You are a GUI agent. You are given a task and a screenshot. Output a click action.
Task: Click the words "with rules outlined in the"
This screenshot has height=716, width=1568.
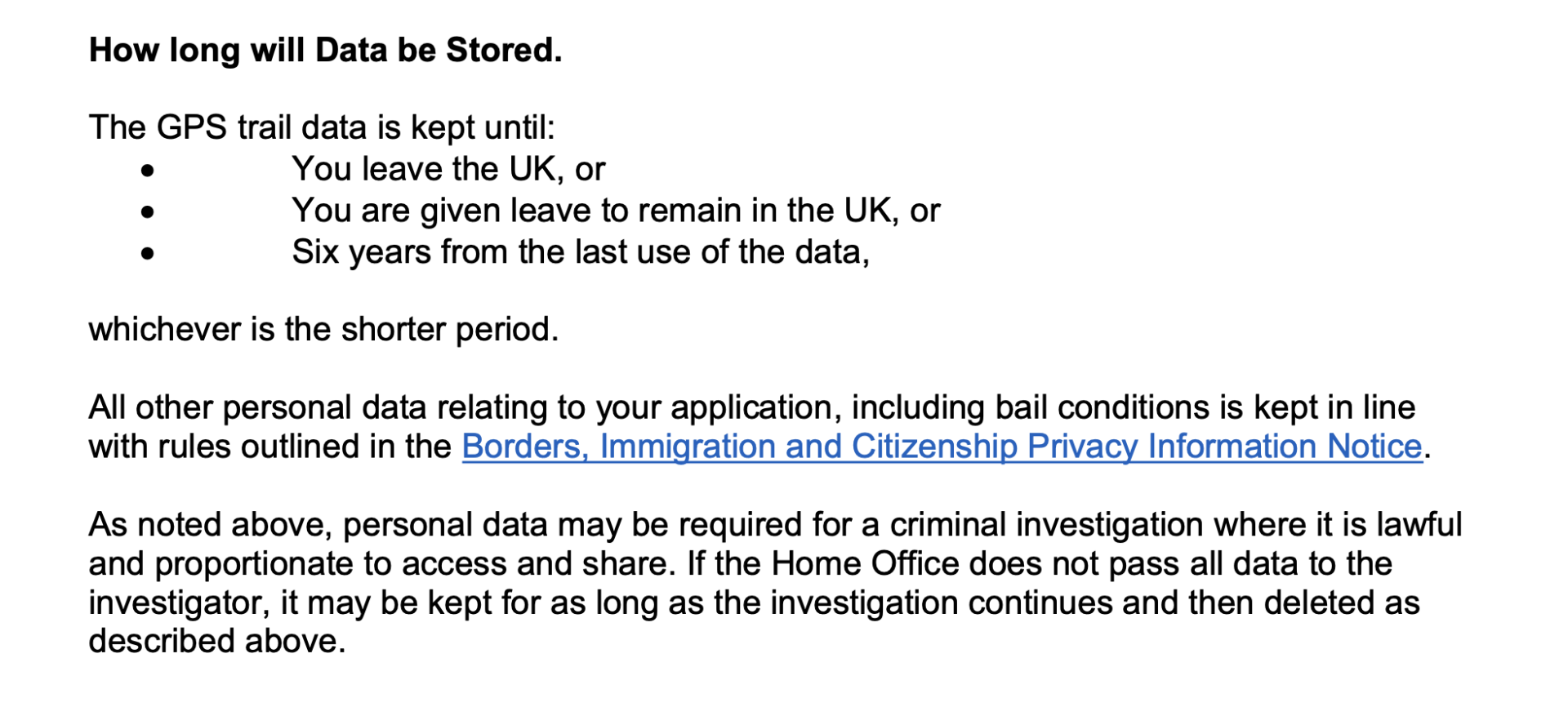click(x=269, y=447)
